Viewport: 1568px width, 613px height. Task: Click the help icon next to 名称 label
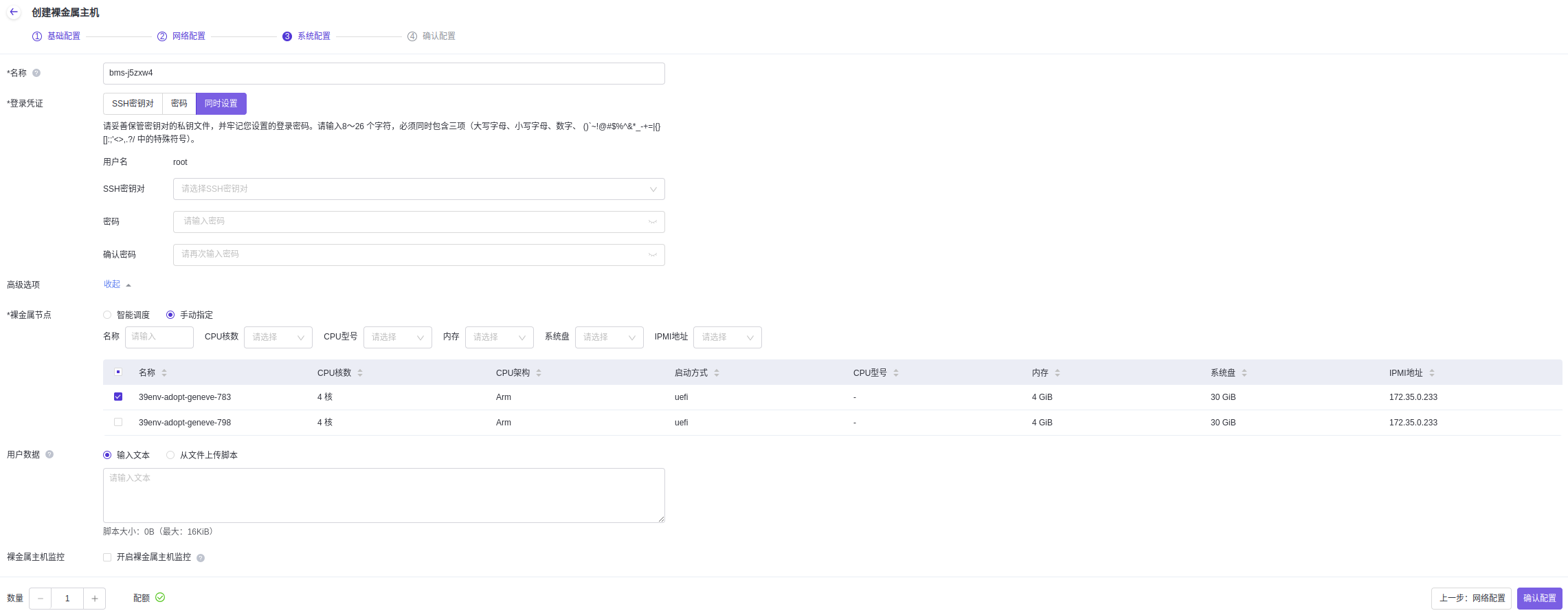36,73
